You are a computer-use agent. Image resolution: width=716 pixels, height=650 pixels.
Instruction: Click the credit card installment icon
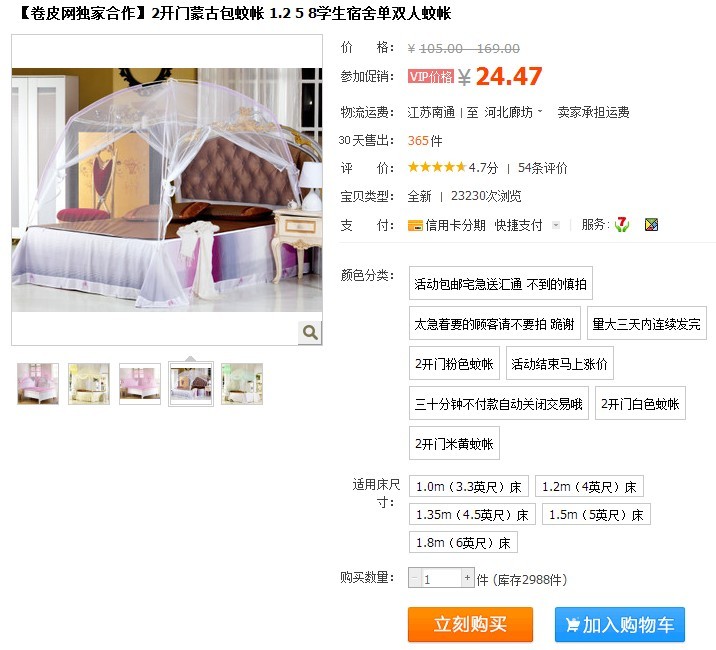tap(415, 225)
